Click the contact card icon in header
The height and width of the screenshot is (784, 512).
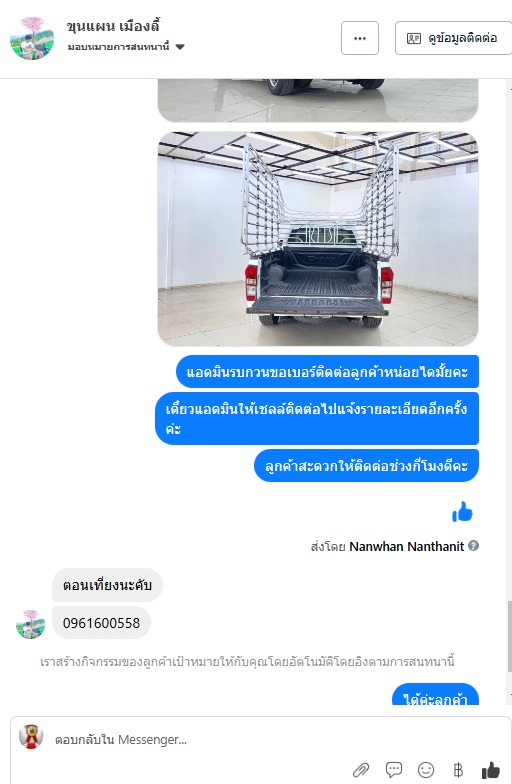[x=414, y=38]
